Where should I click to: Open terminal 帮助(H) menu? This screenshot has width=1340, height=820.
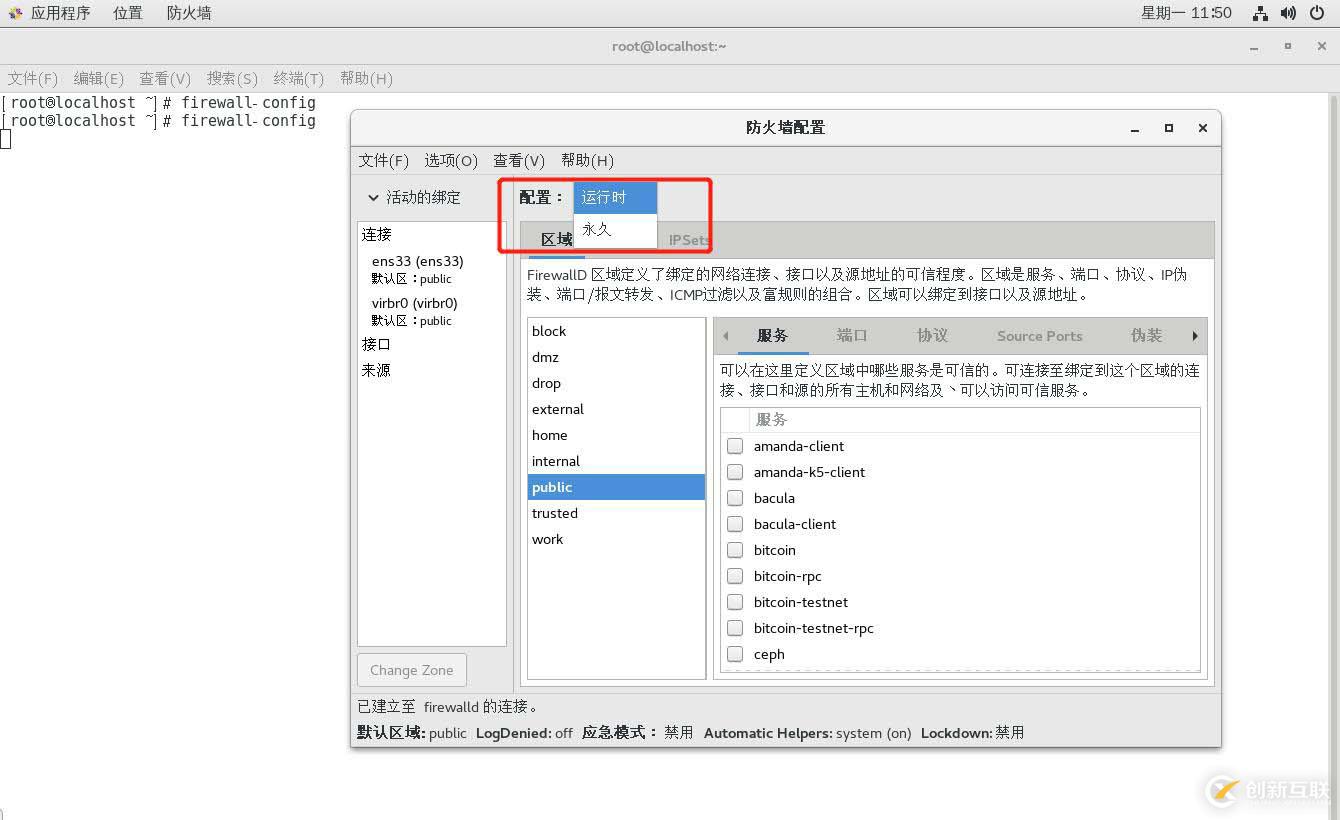[366, 78]
